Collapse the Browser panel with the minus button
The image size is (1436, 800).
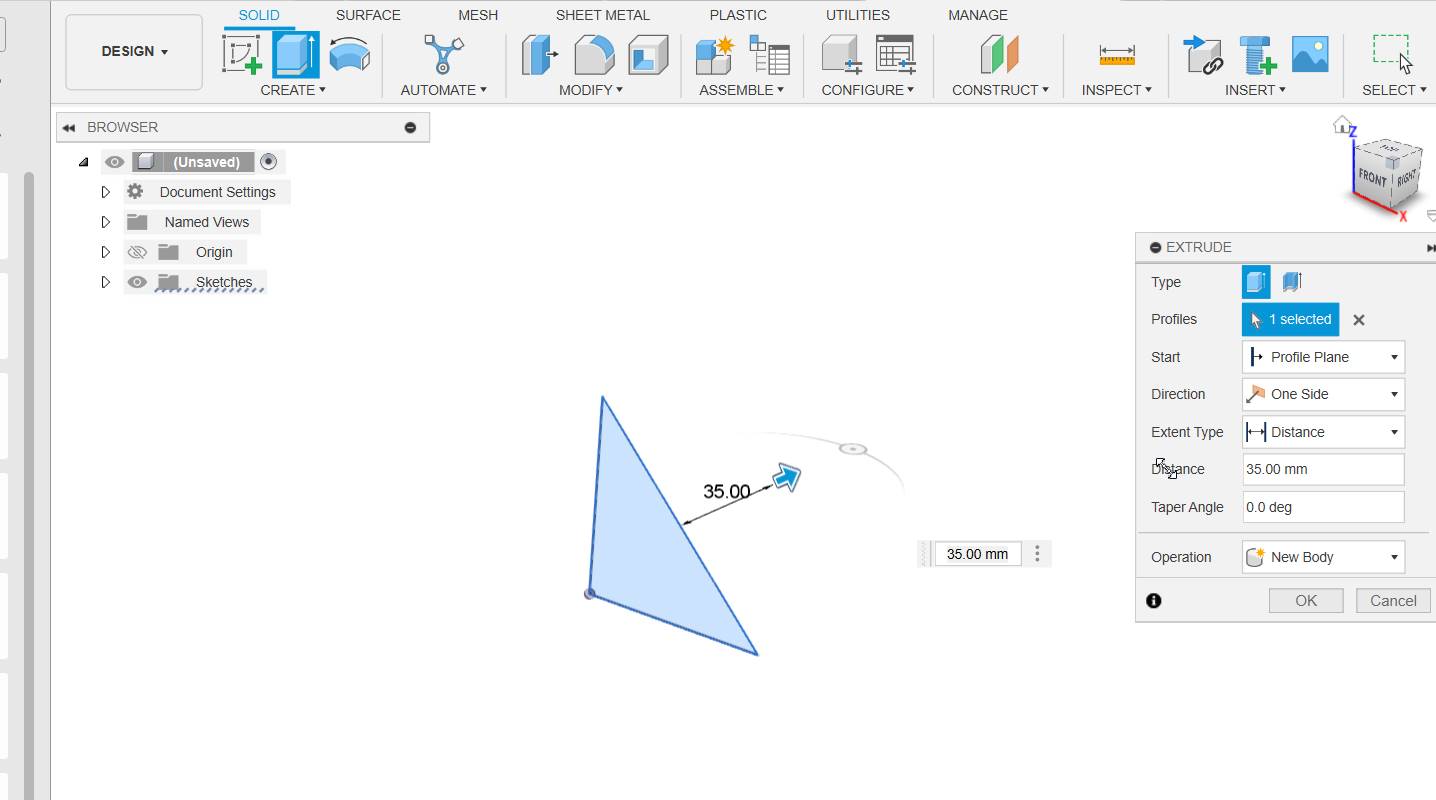[410, 127]
